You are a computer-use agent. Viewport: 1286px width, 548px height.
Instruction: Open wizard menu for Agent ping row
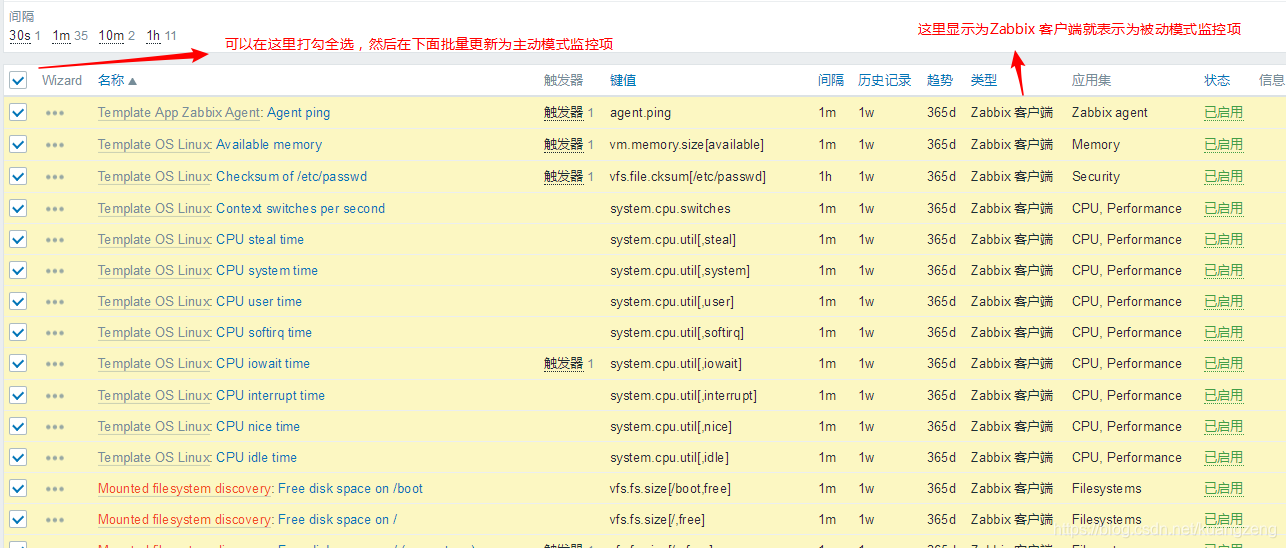55,114
